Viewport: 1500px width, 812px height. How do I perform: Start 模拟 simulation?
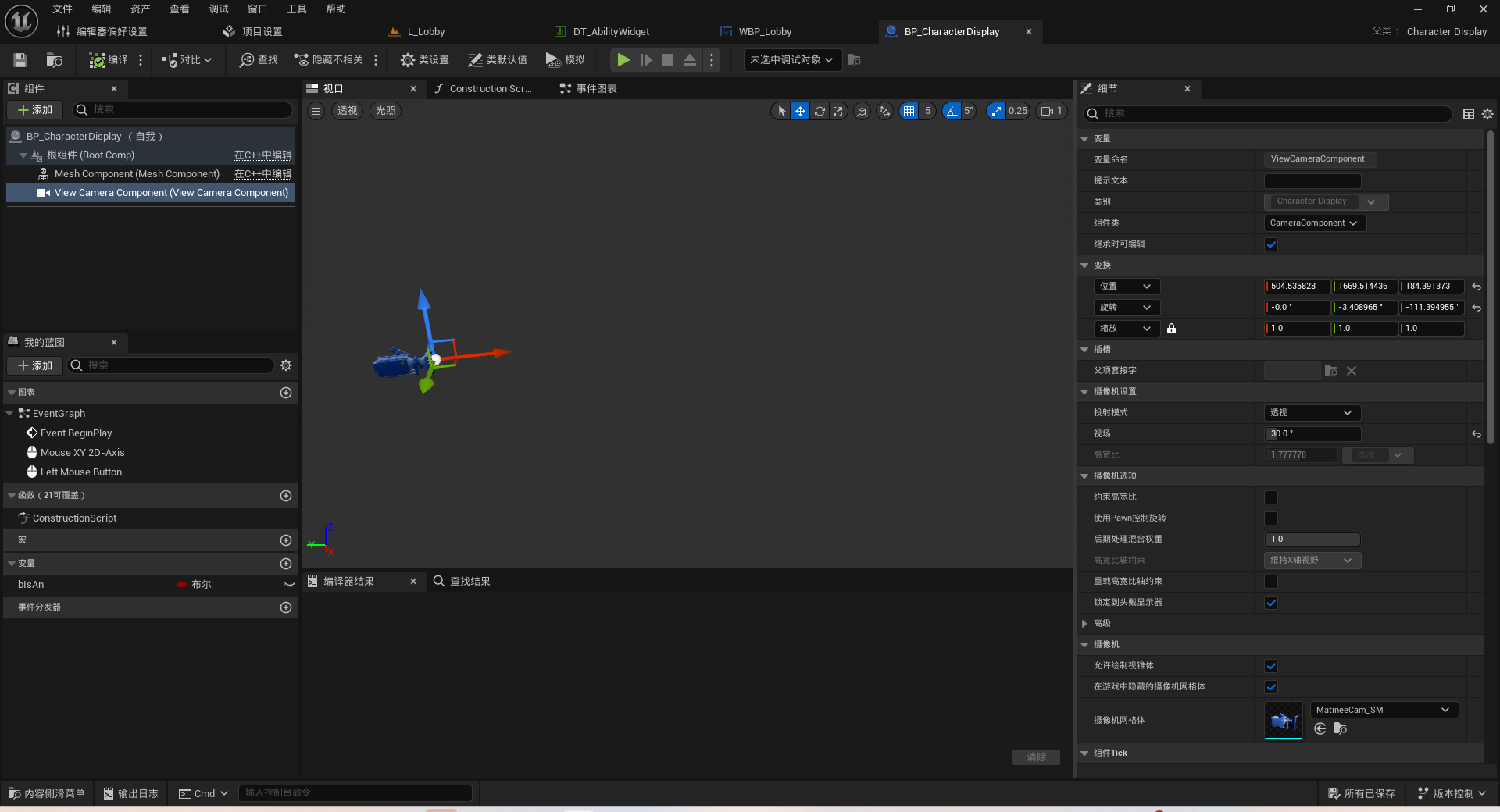565,60
